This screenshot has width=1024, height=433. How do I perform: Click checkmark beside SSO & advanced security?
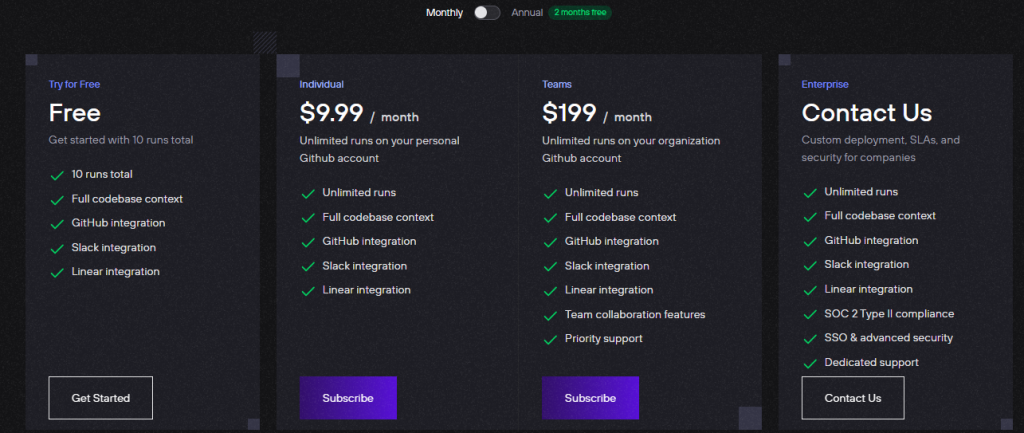pos(809,338)
